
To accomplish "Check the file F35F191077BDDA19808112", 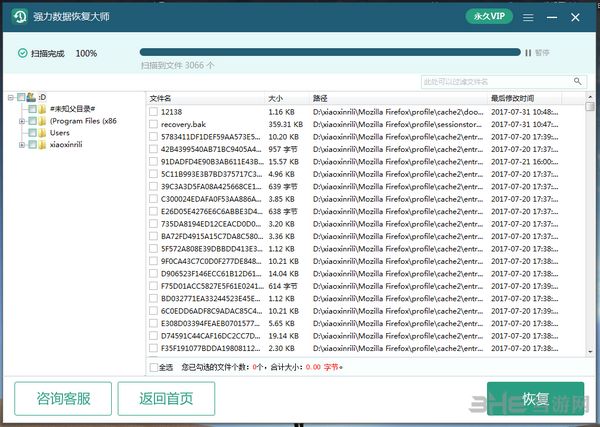I will [x=153, y=348].
